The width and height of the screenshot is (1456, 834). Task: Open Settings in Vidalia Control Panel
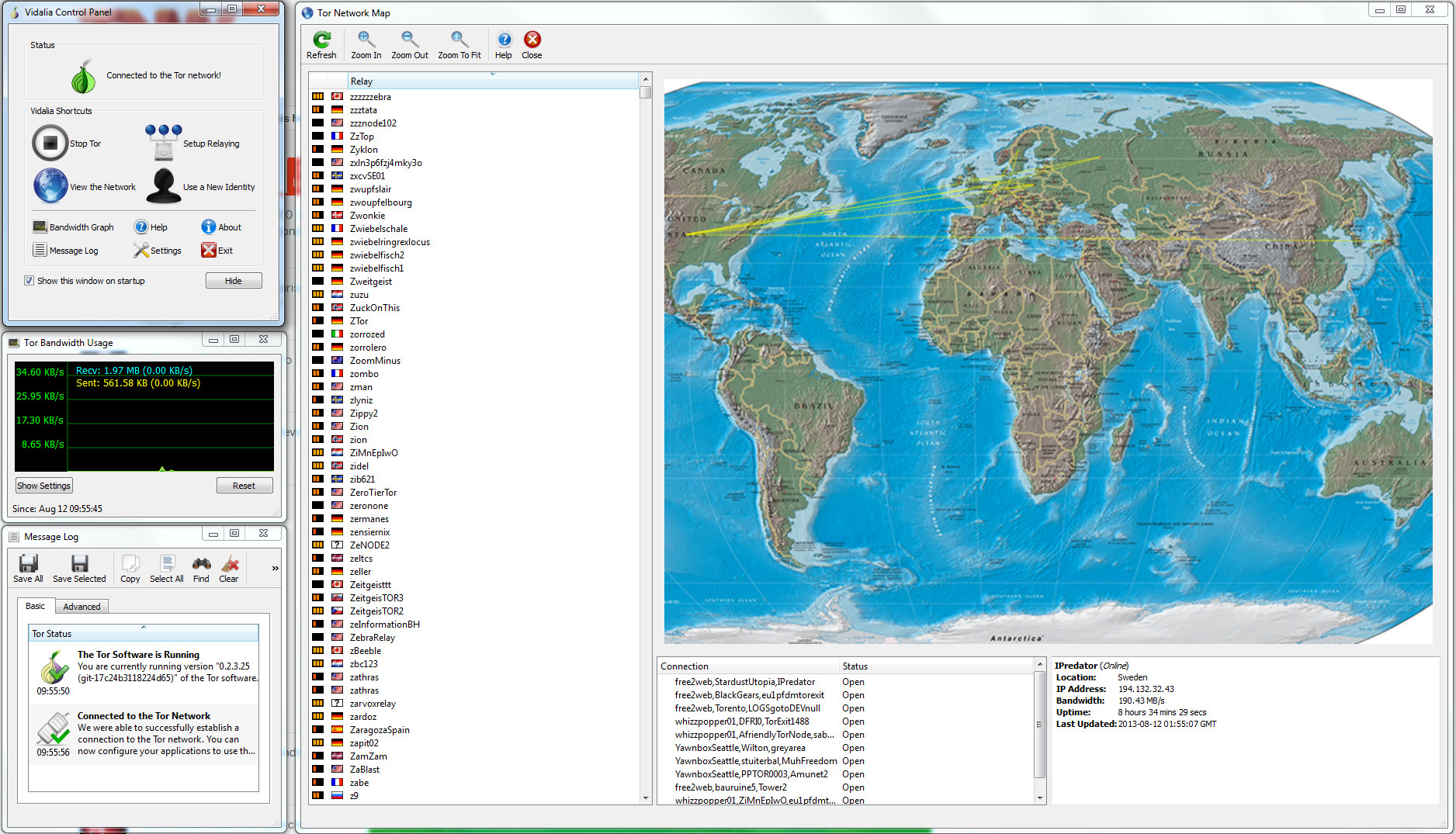(157, 251)
